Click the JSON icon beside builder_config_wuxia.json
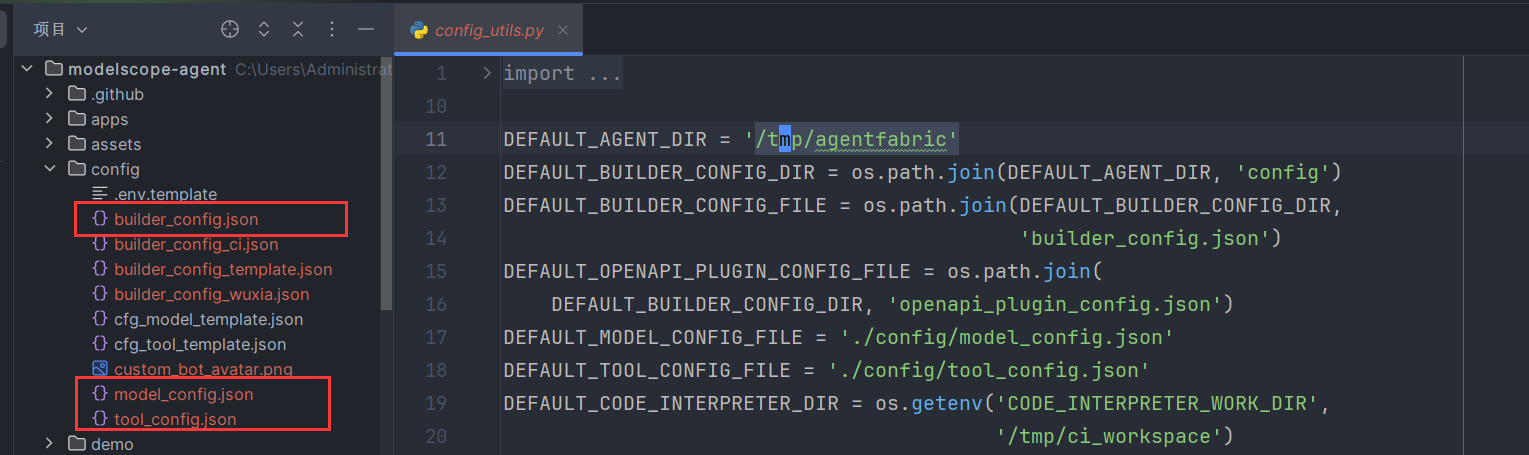Viewport: 1529px width, 455px height. pyautogui.click(x=99, y=294)
